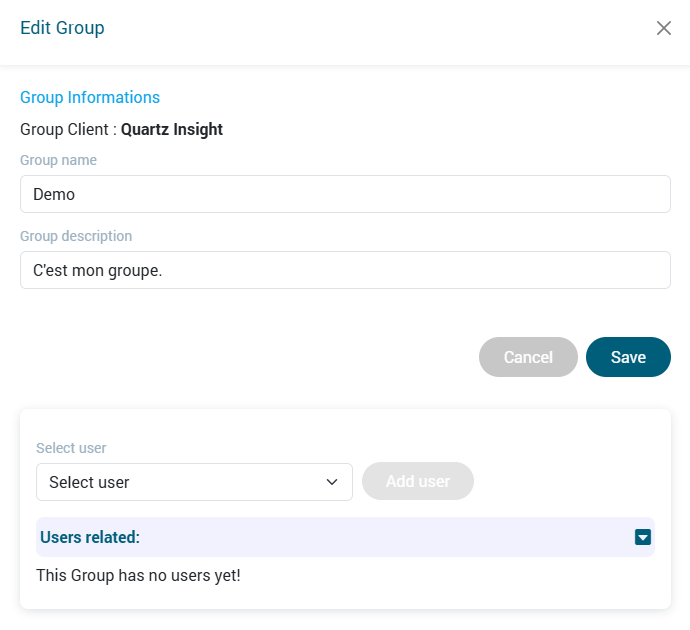Image resolution: width=690 pixels, height=630 pixels.
Task: Click the Edit Group dialog title
Action: [x=62, y=28]
